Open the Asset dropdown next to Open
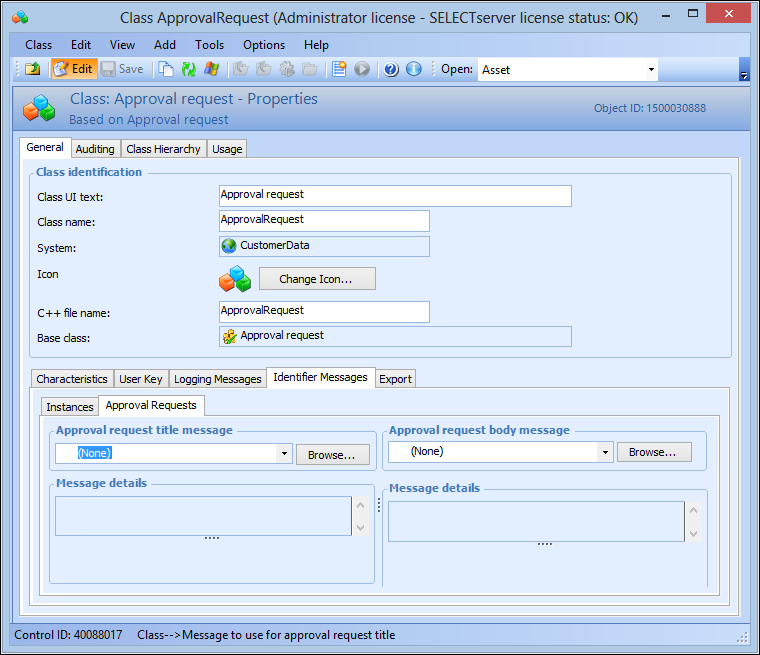 tap(651, 70)
